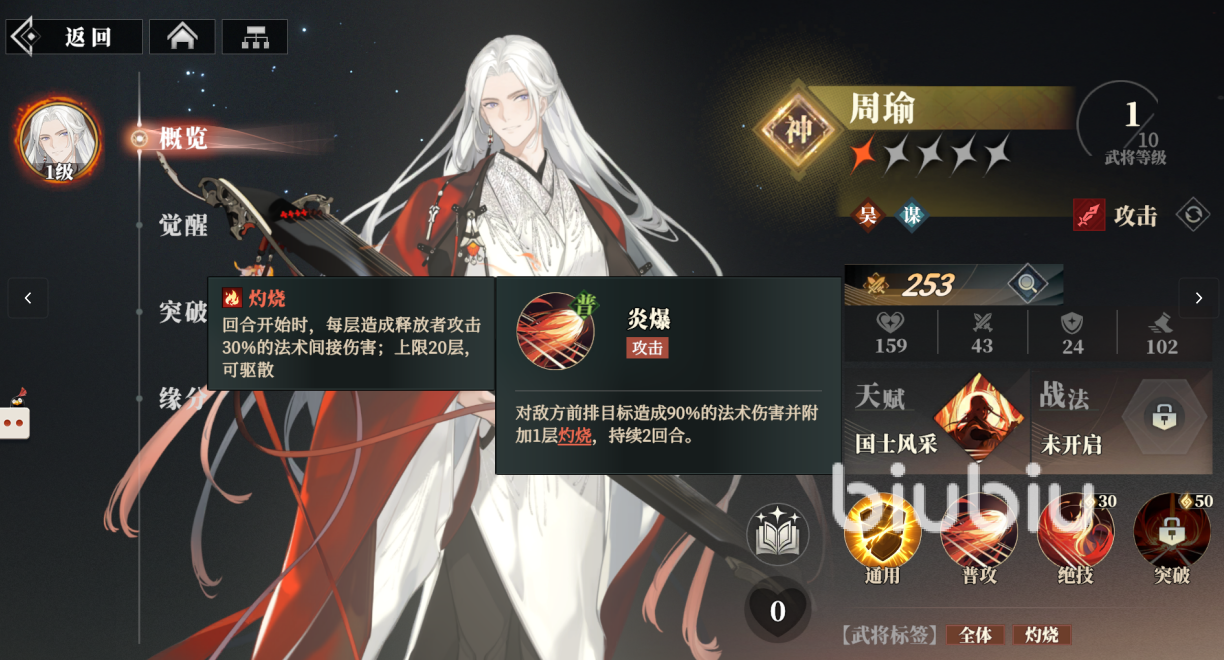Click the heart affection counter

tap(778, 609)
